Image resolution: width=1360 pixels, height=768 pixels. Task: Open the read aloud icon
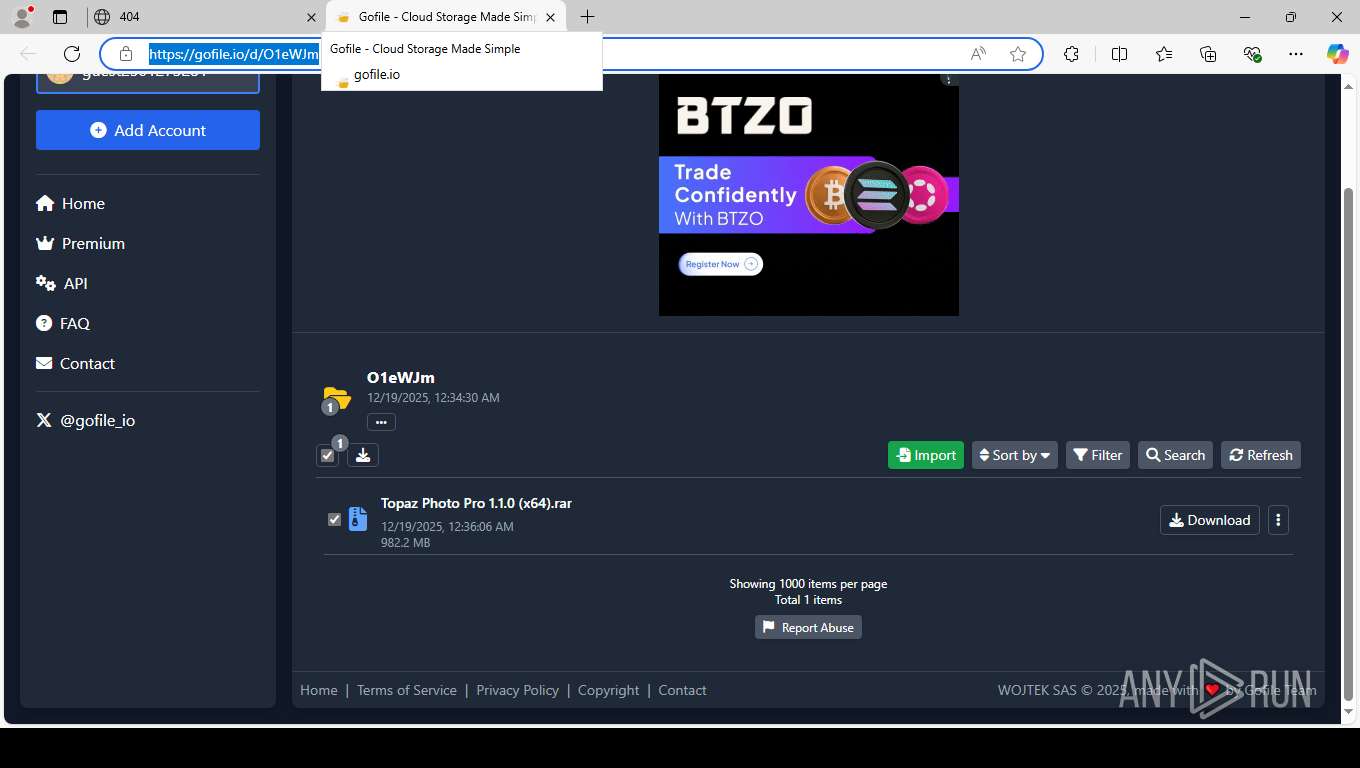point(978,54)
